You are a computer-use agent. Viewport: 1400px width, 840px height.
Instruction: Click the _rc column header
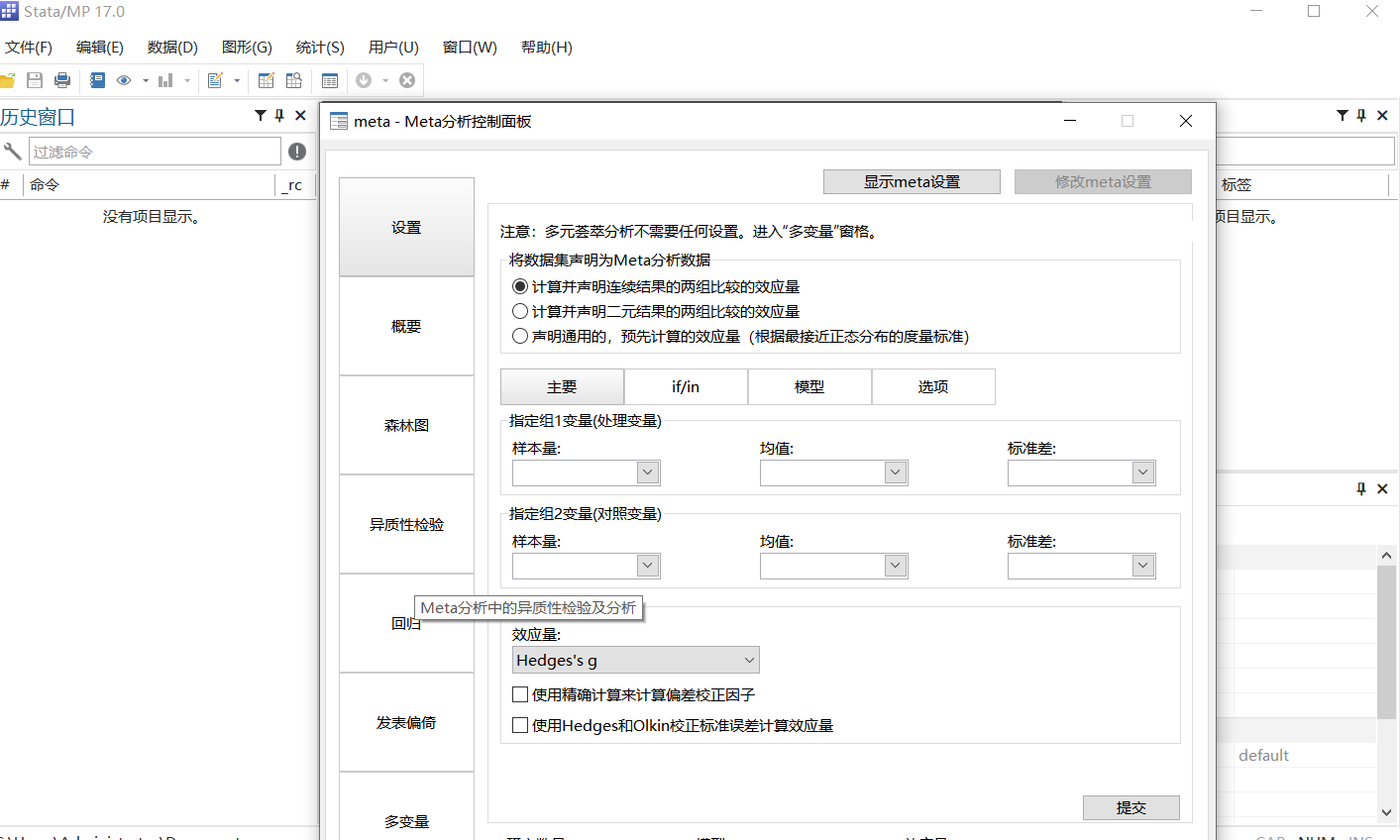click(x=294, y=184)
